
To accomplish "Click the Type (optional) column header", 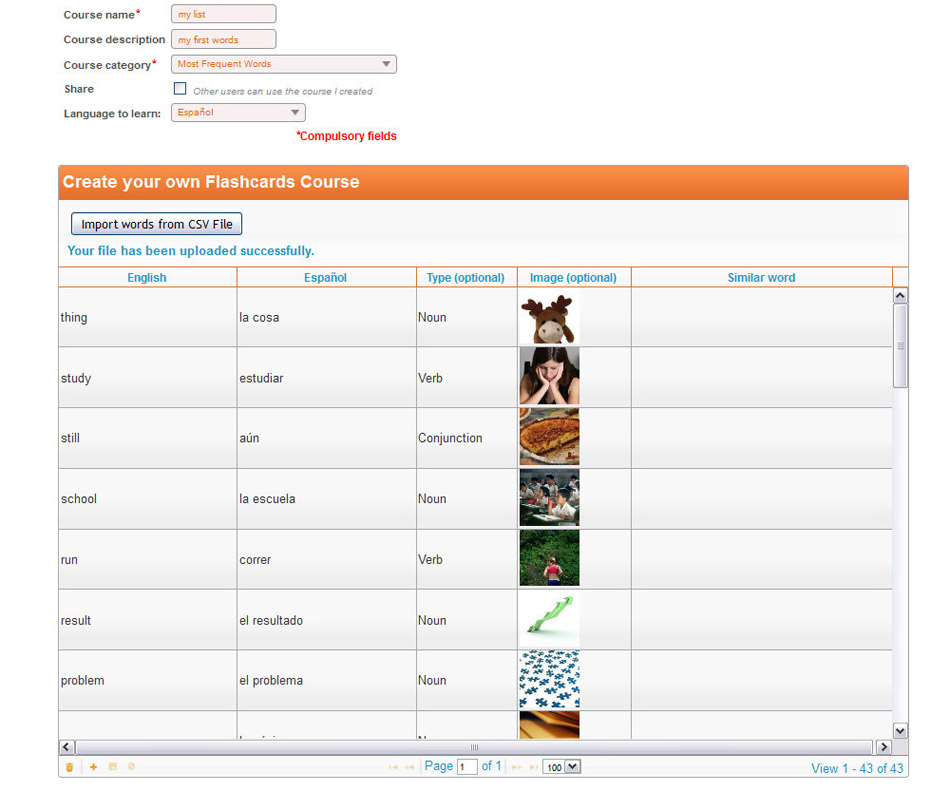I will click(x=466, y=277).
